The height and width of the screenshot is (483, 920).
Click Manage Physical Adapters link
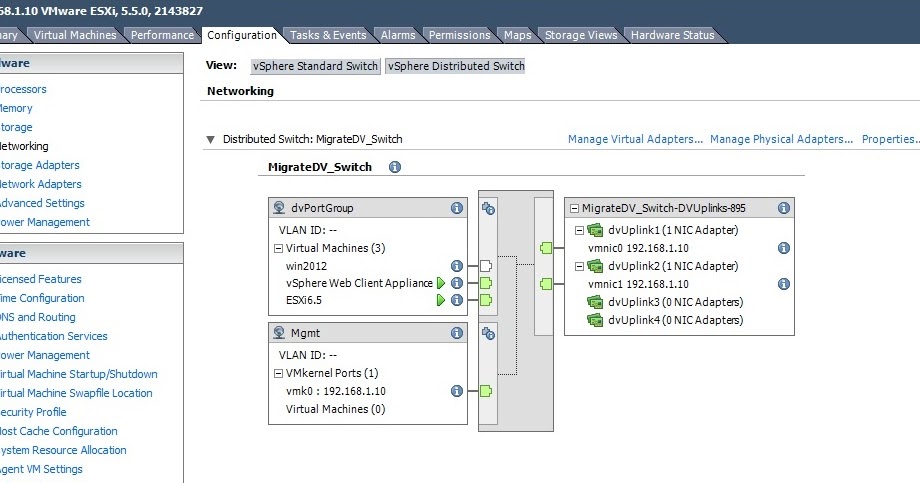(782, 140)
